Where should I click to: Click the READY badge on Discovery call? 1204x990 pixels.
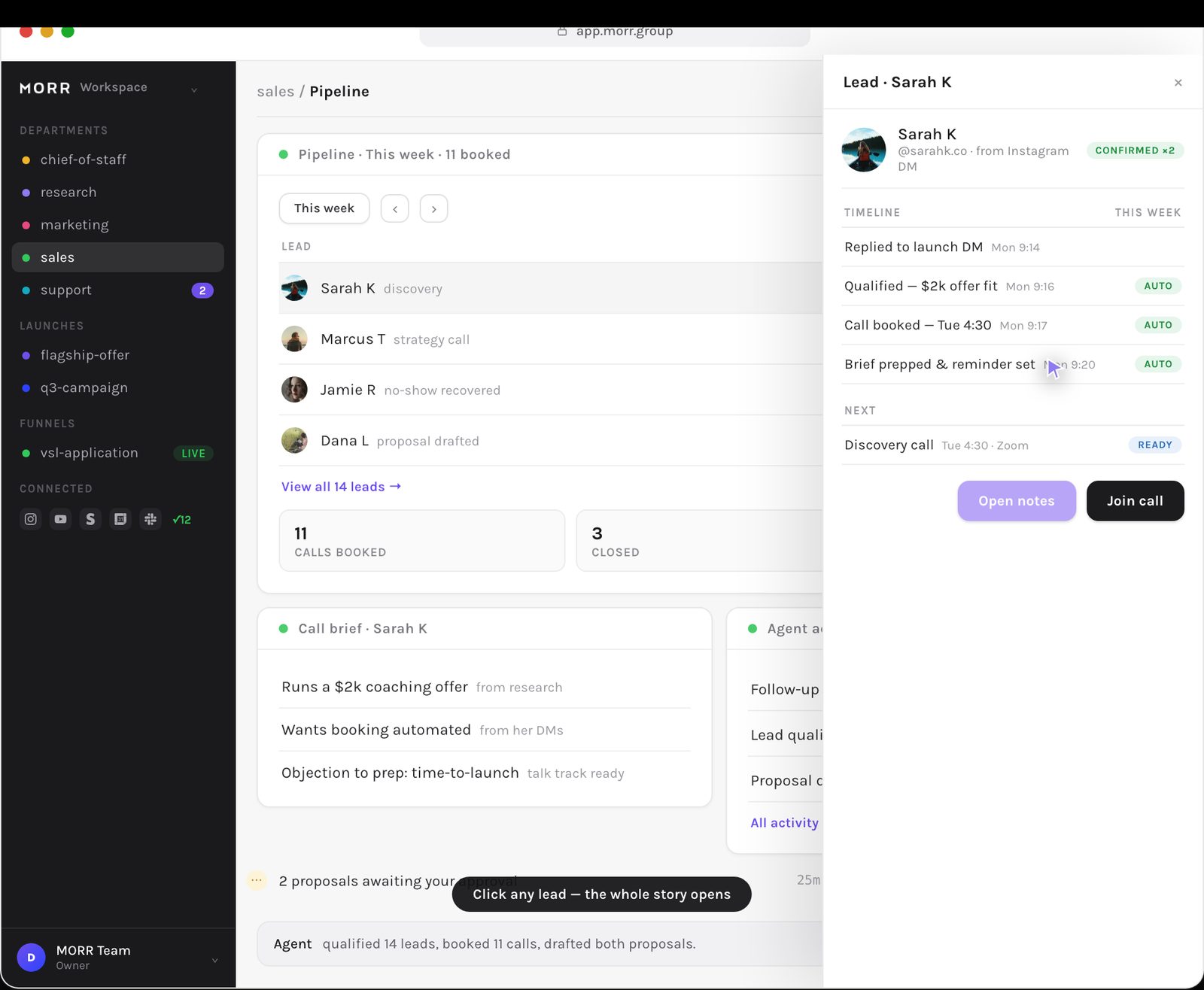(1155, 445)
